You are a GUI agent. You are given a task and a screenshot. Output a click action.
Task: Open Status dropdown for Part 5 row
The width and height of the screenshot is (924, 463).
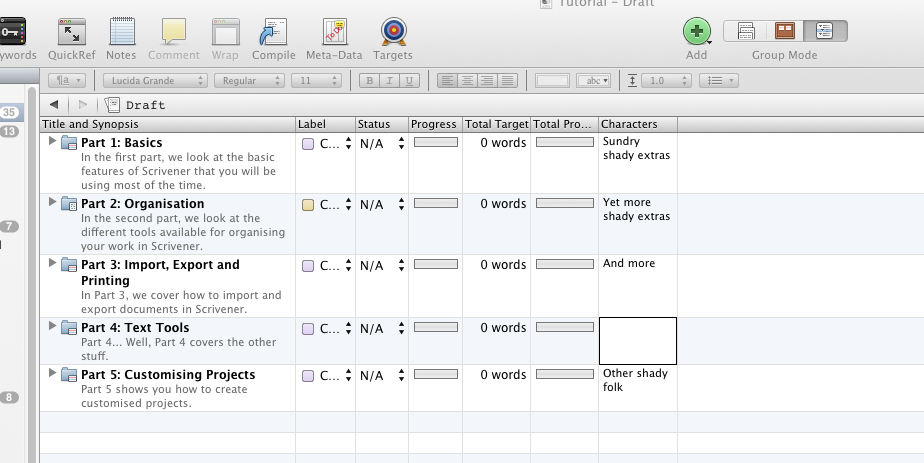point(382,376)
